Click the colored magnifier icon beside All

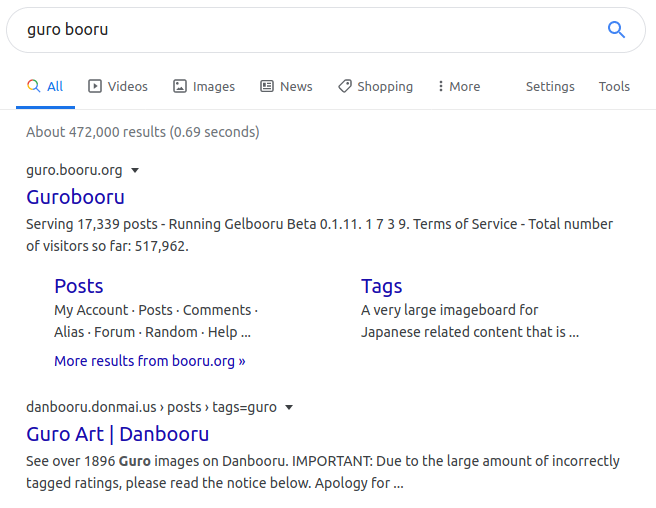[34, 86]
